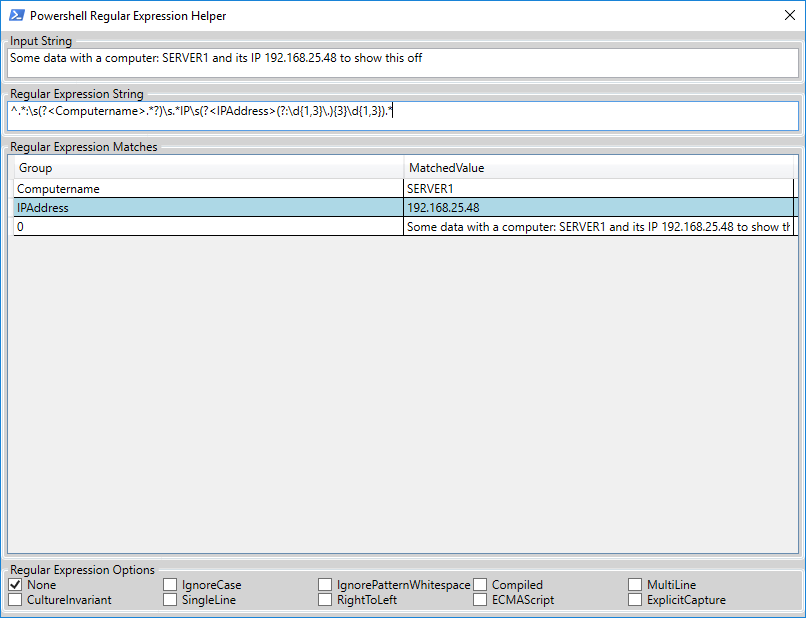
Task: Tick the CultureInvariant checkbox
Action: 16,600
